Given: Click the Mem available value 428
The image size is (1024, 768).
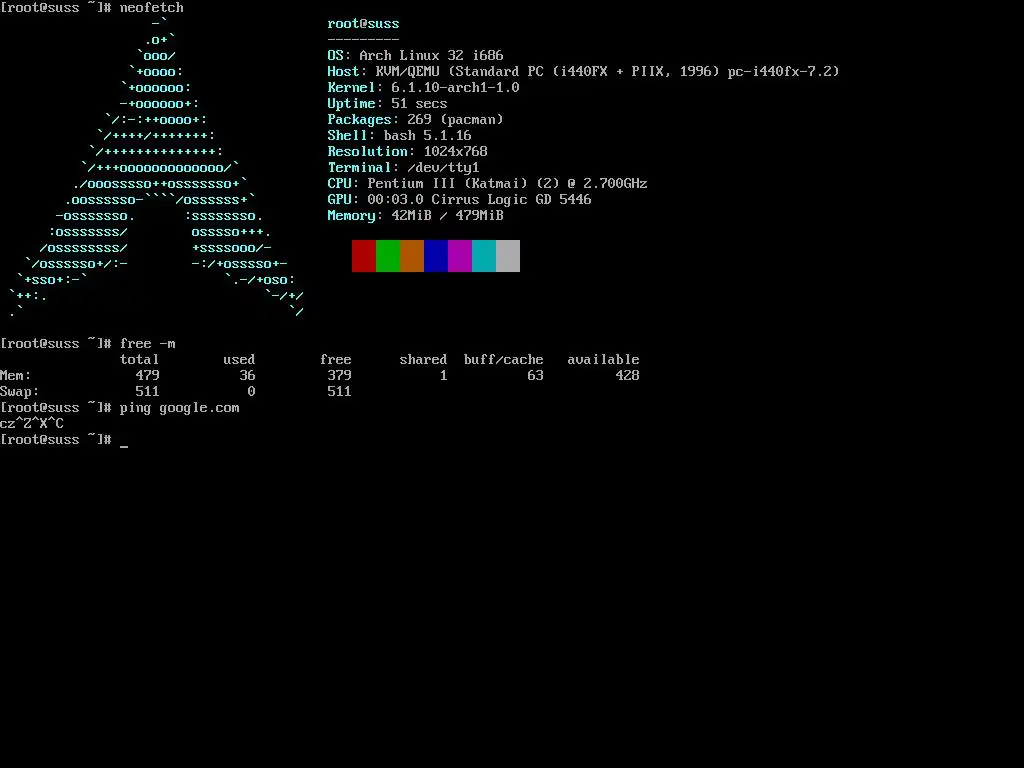Looking at the screenshot, I should tap(628, 376).
